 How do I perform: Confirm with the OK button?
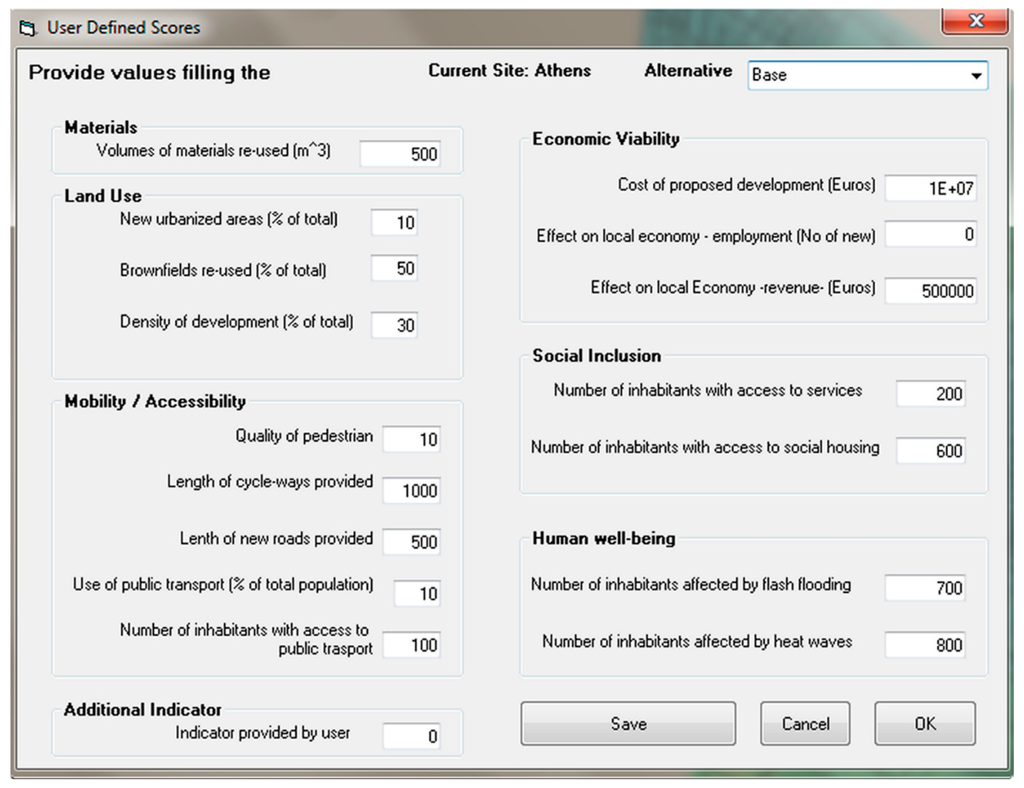925,723
